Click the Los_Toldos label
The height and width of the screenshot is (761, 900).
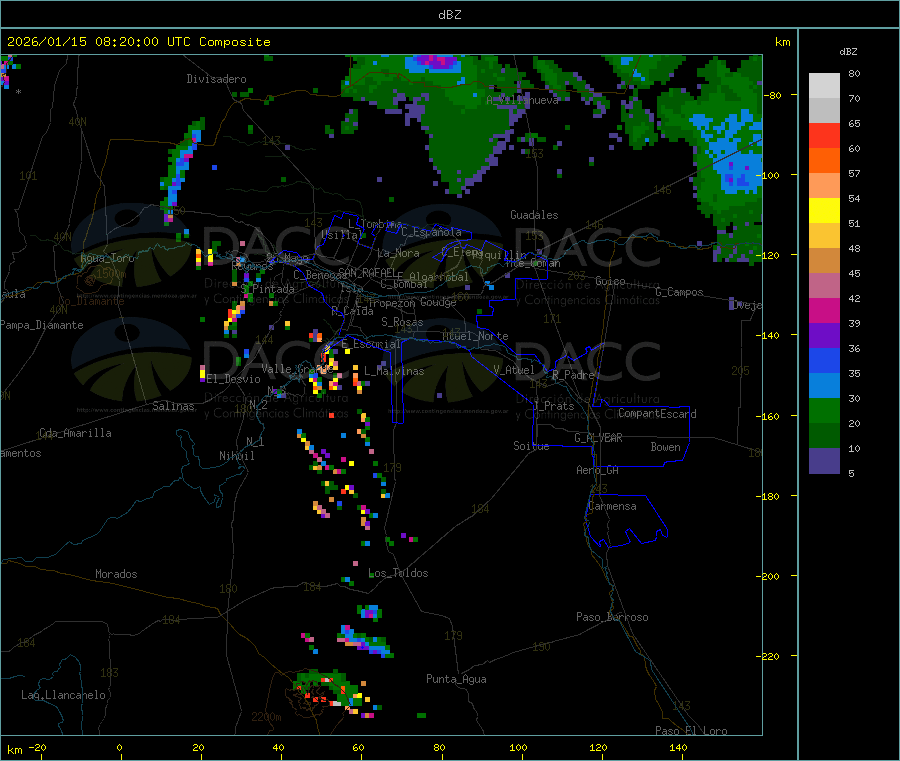398,573
